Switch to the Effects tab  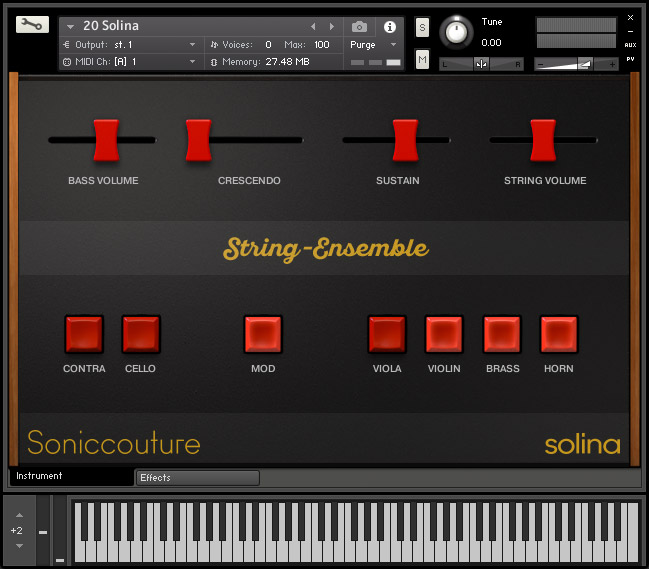click(x=198, y=478)
